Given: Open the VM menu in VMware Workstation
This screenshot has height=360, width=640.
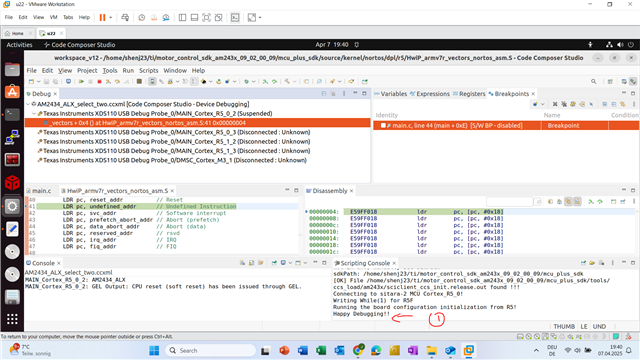Looking at the screenshot, I should [53, 17].
